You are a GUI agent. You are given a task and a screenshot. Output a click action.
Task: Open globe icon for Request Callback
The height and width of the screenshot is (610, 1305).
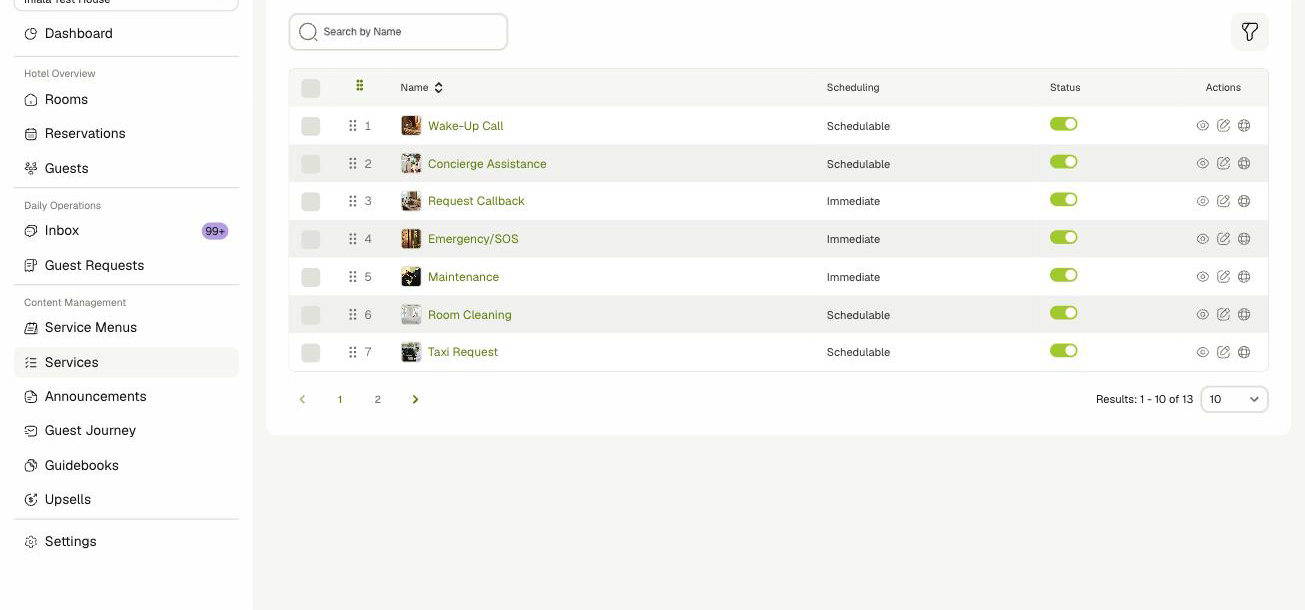pos(1244,201)
